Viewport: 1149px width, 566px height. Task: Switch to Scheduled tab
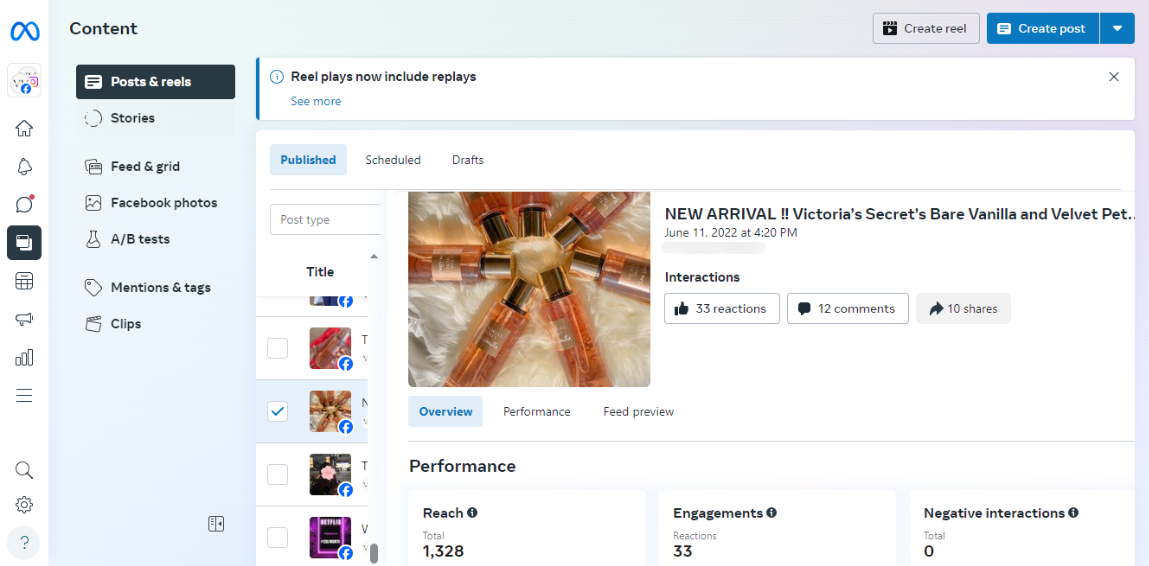[393, 160]
